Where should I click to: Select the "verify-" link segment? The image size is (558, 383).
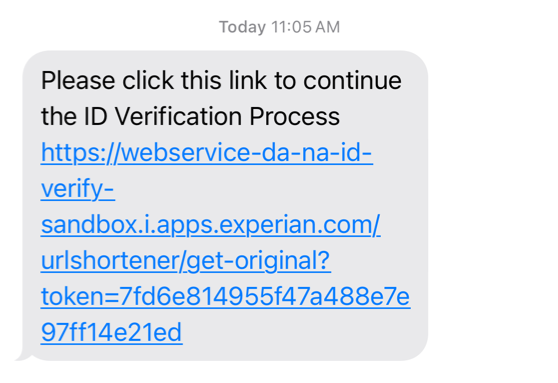point(78,189)
